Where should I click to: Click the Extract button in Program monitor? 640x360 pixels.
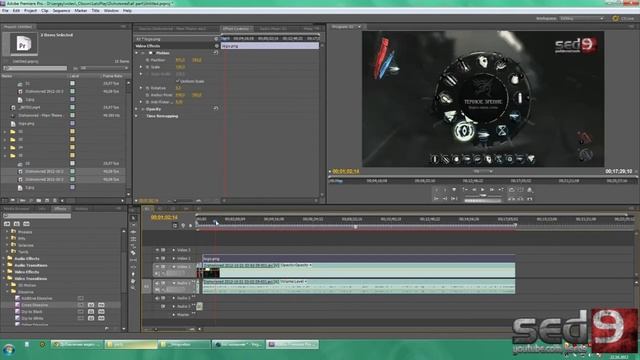[x=520, y=199]
